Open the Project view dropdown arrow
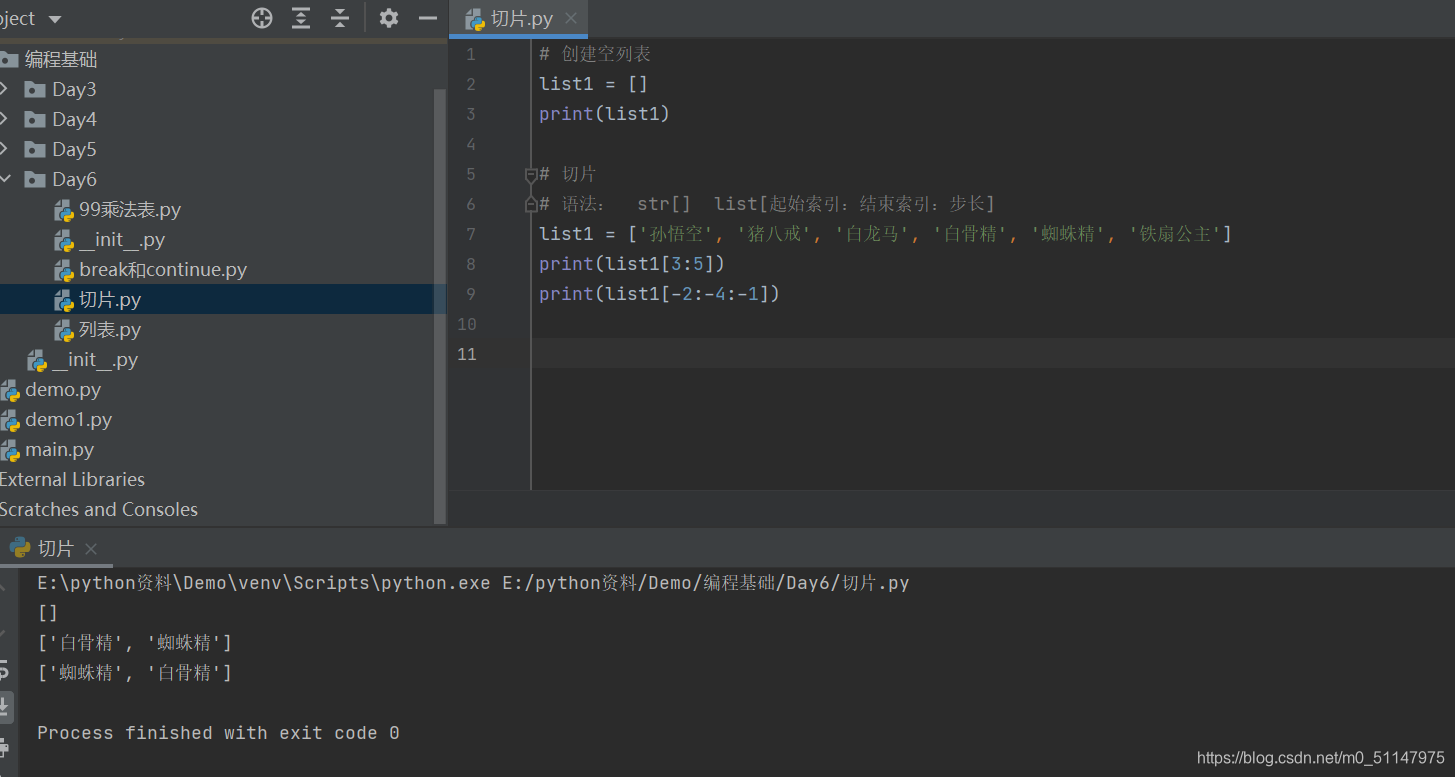This screenshot has width=1455, height=777. [x=54, y=19]
